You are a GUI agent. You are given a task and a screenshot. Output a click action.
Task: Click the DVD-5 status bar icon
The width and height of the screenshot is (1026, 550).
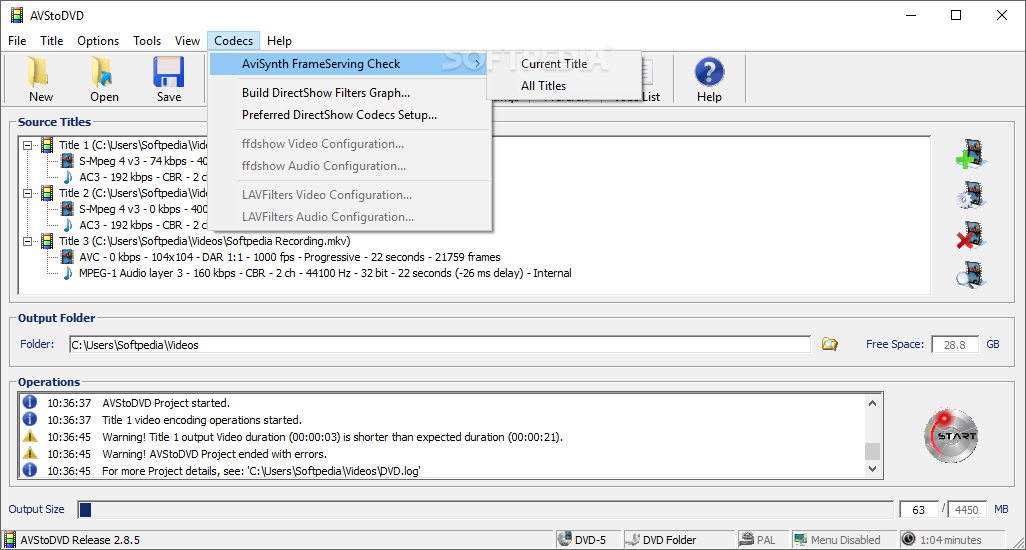(x=564, y=540)
